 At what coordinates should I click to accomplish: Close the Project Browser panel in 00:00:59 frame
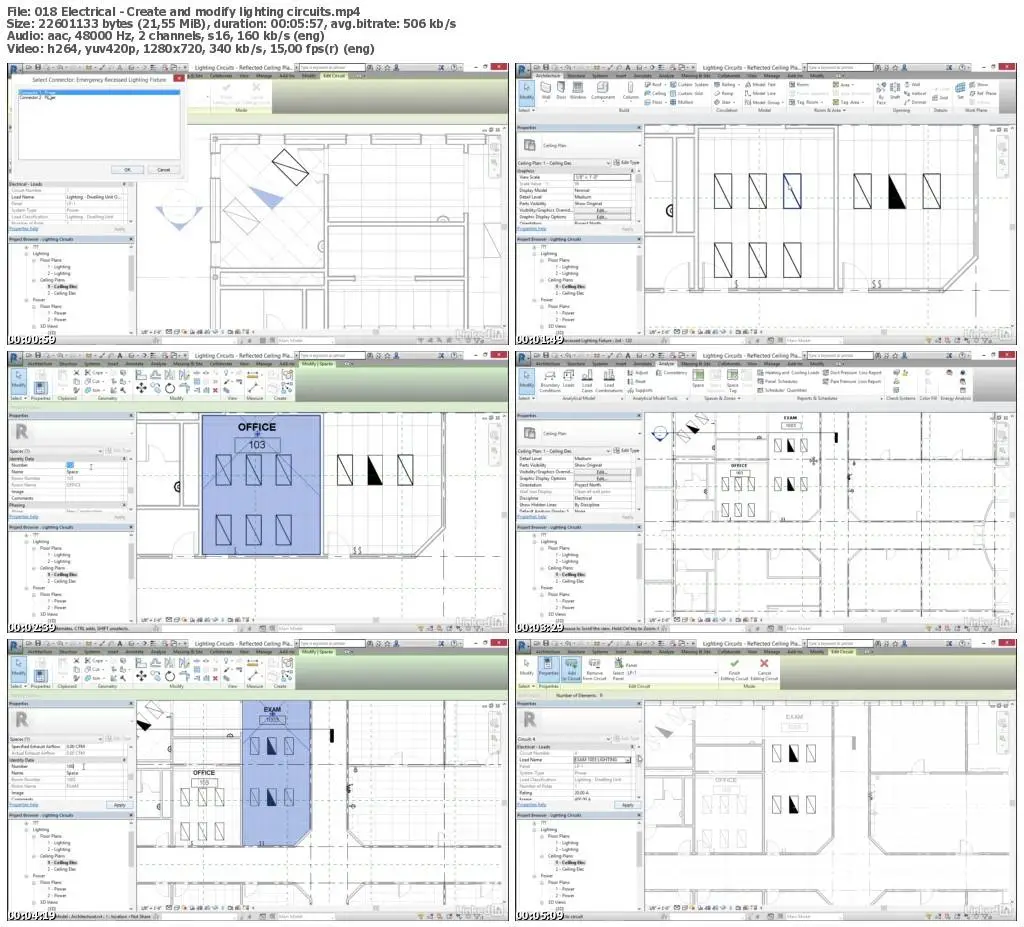pyautogui.click(x=131, y=239)
